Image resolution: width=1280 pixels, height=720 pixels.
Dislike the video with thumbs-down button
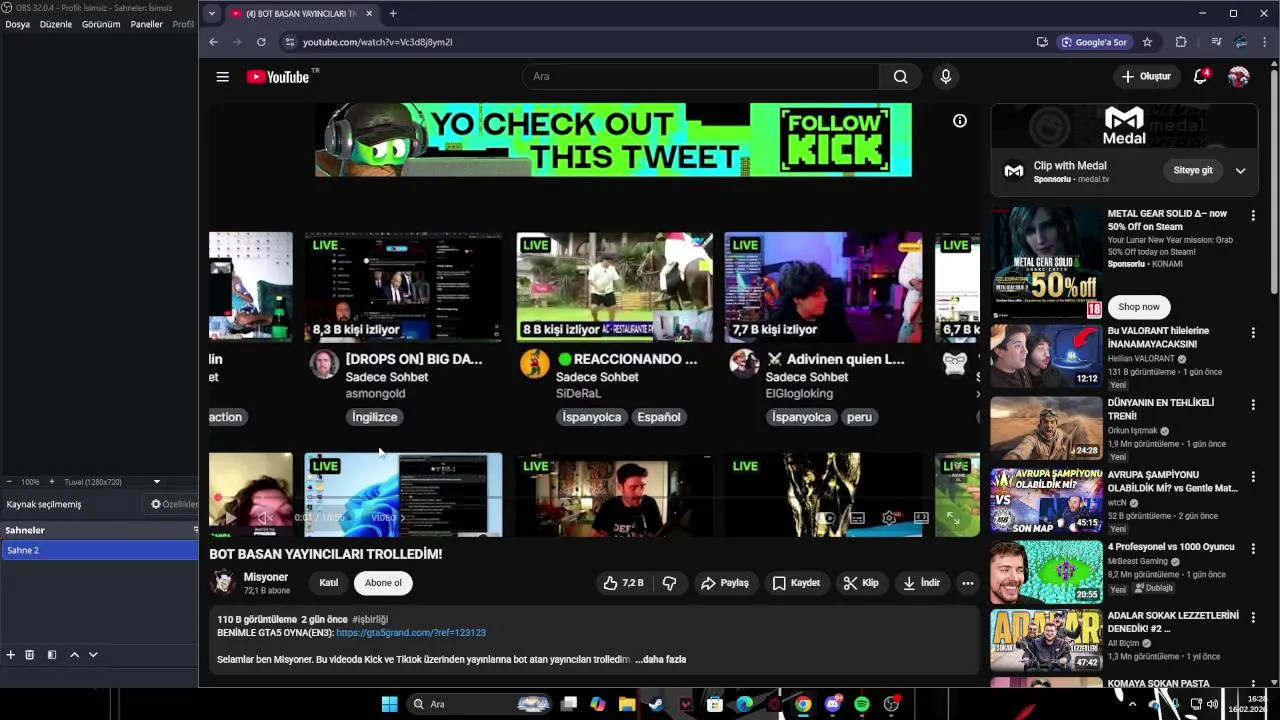[670, 583]
